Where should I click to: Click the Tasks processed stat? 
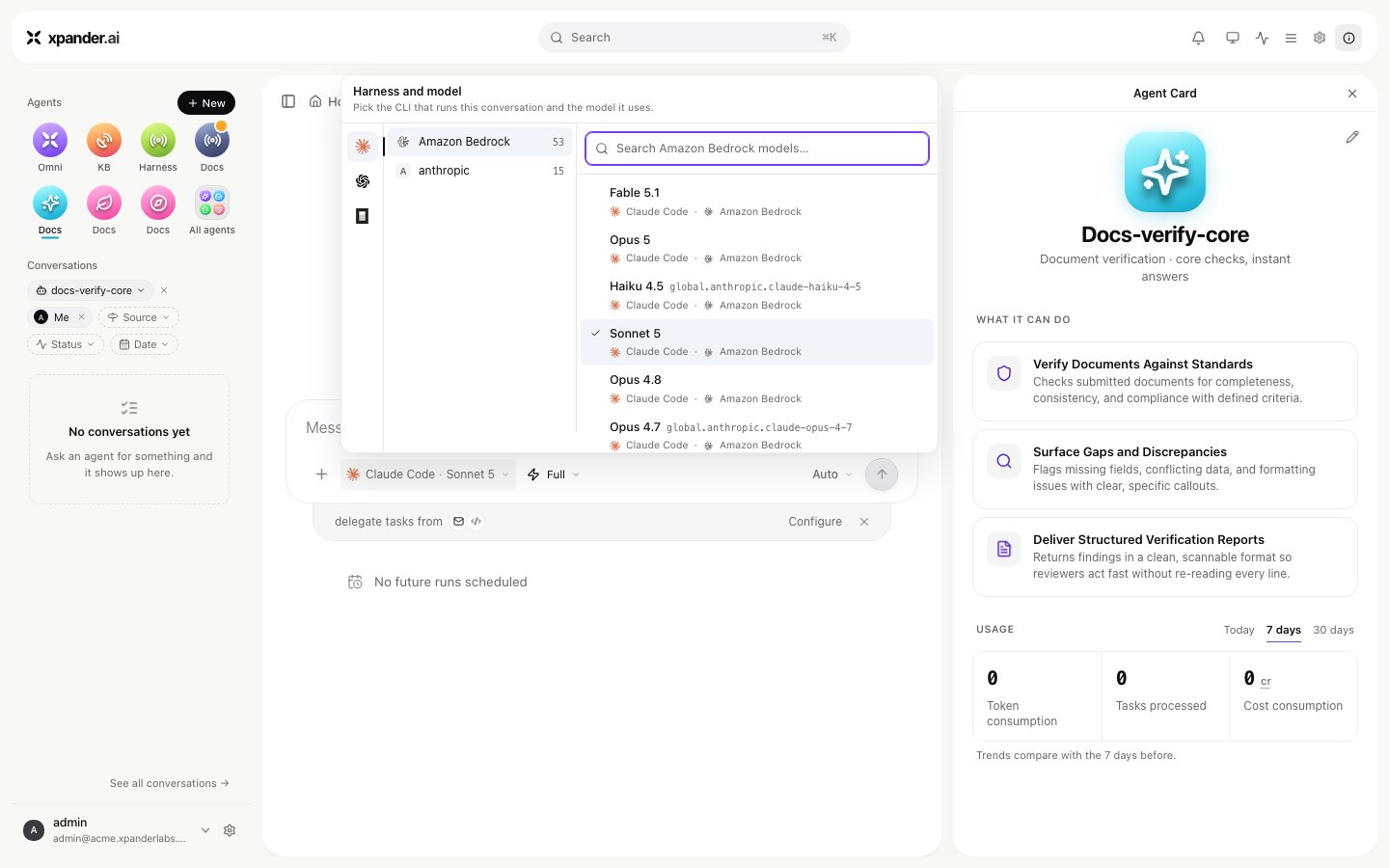tap(1165, 696)
